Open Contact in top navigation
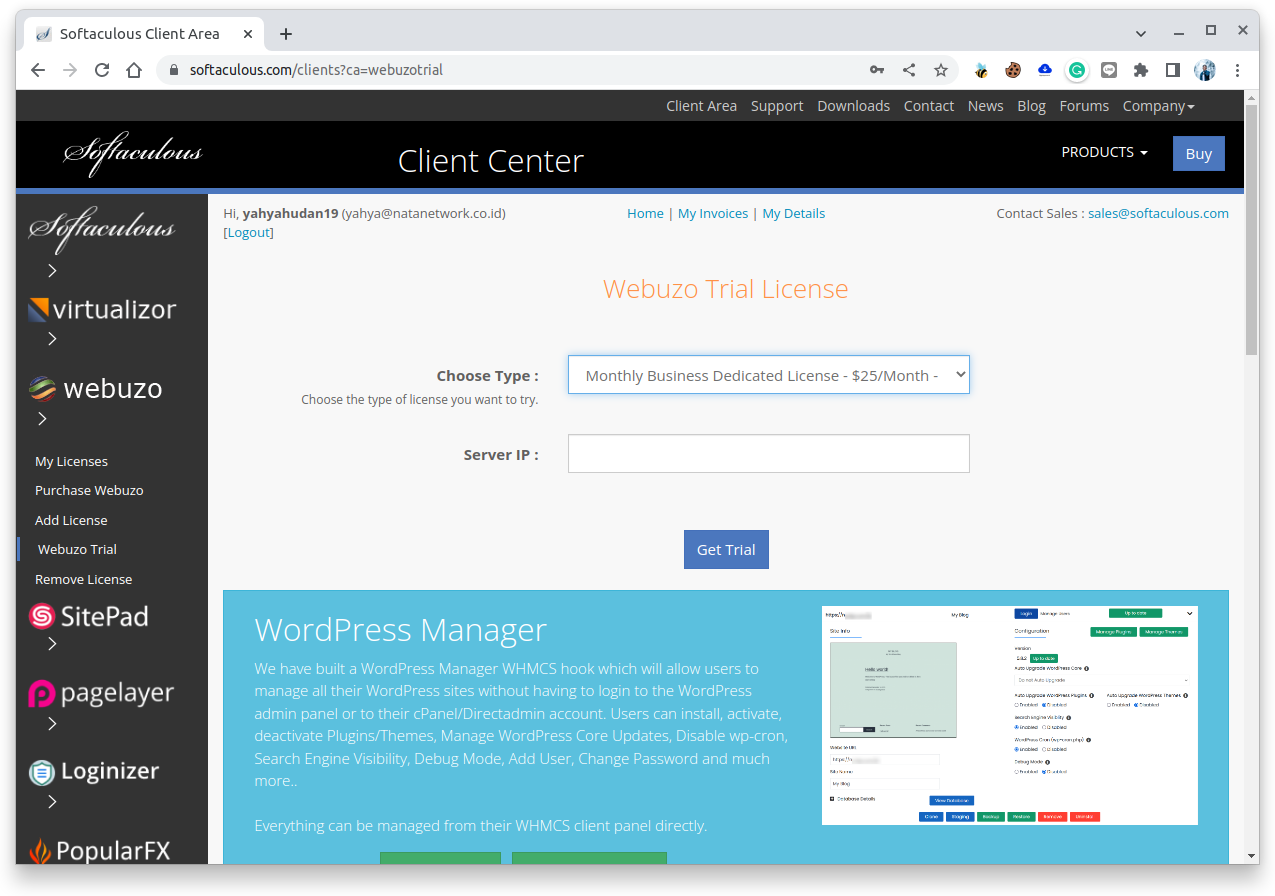1275x896 pixels. pos(929,106)
